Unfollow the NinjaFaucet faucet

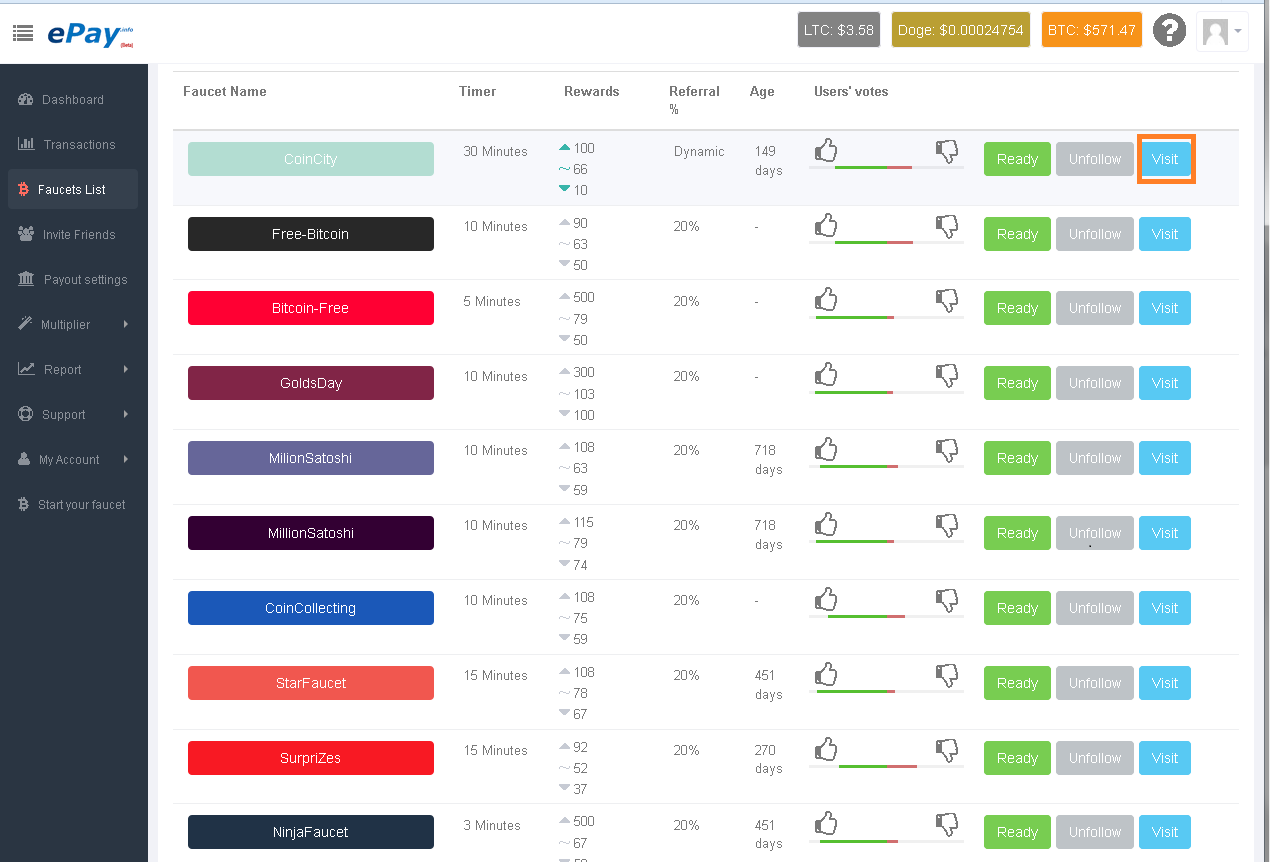pyautogui.click(x=1095, y=832)
